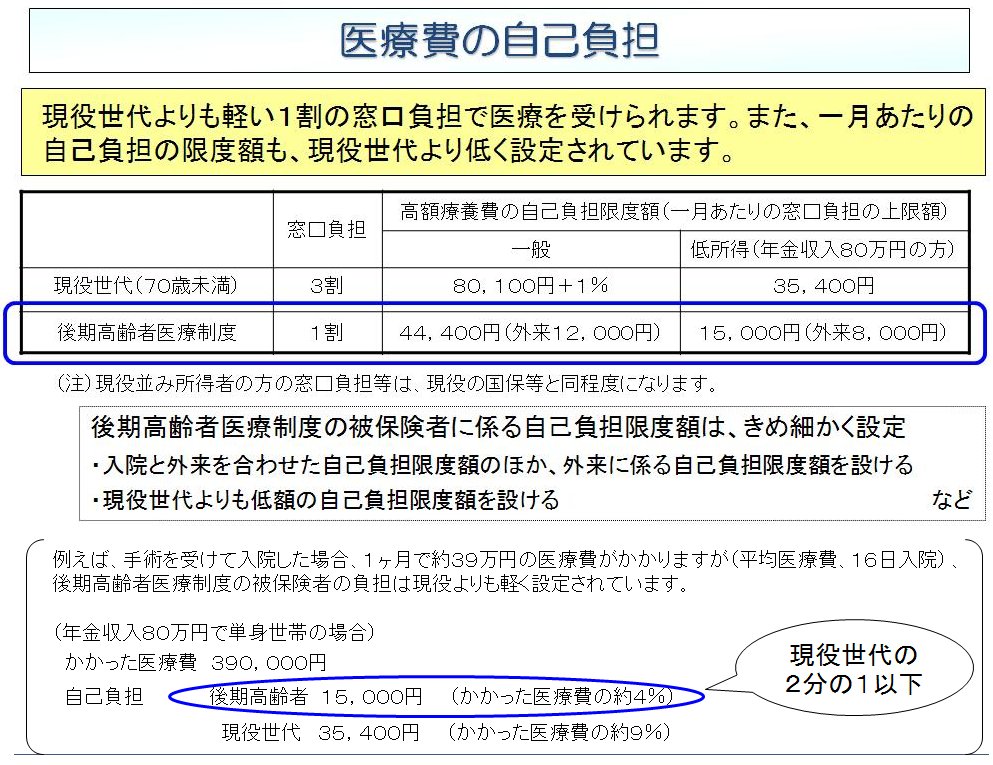The width and height of the screenshot is (993, 765).
Task: Select the 1割 table cell
Action: click(x=327, y=332)
